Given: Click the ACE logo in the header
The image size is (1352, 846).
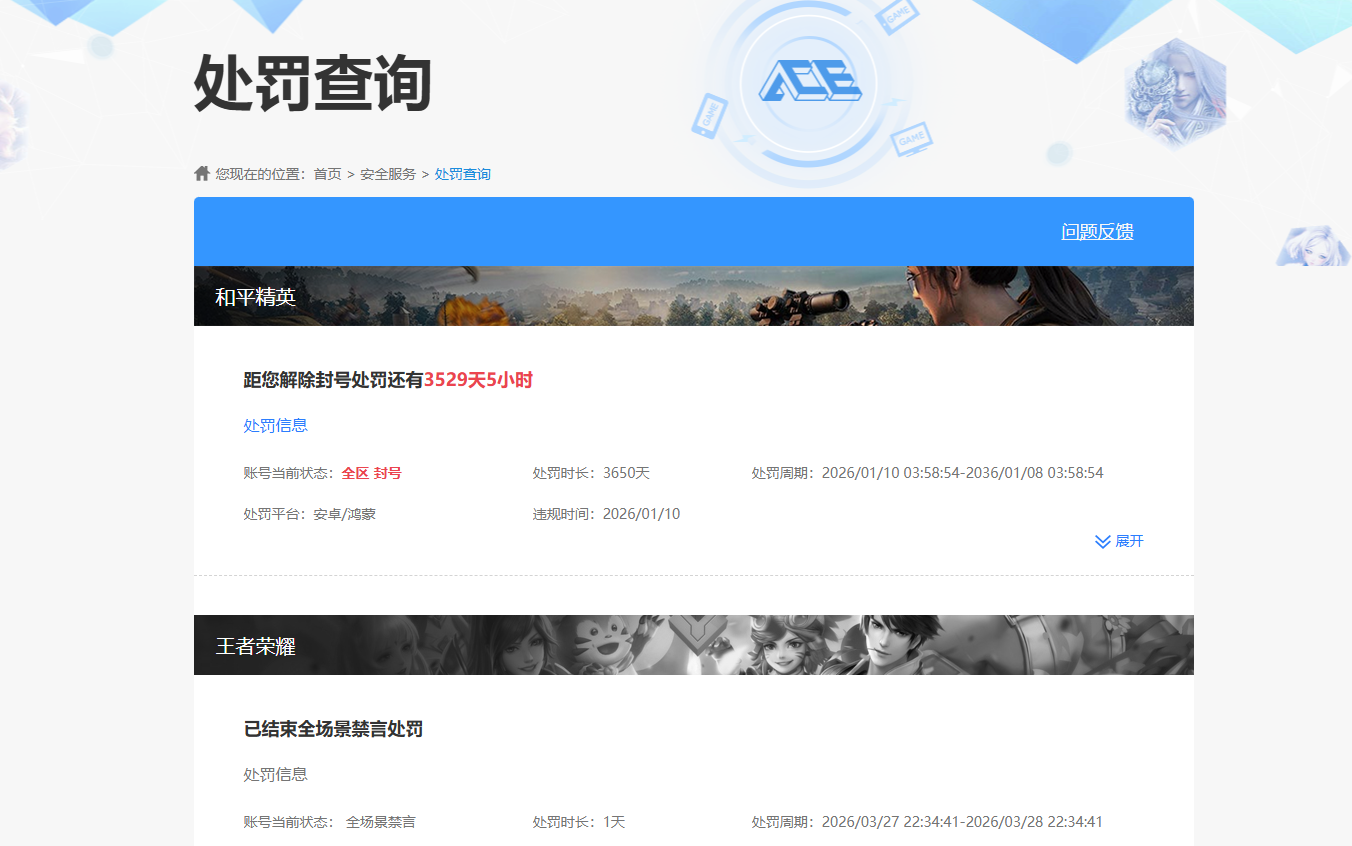Looking at the screenshot, I should [x=809, y=81].
